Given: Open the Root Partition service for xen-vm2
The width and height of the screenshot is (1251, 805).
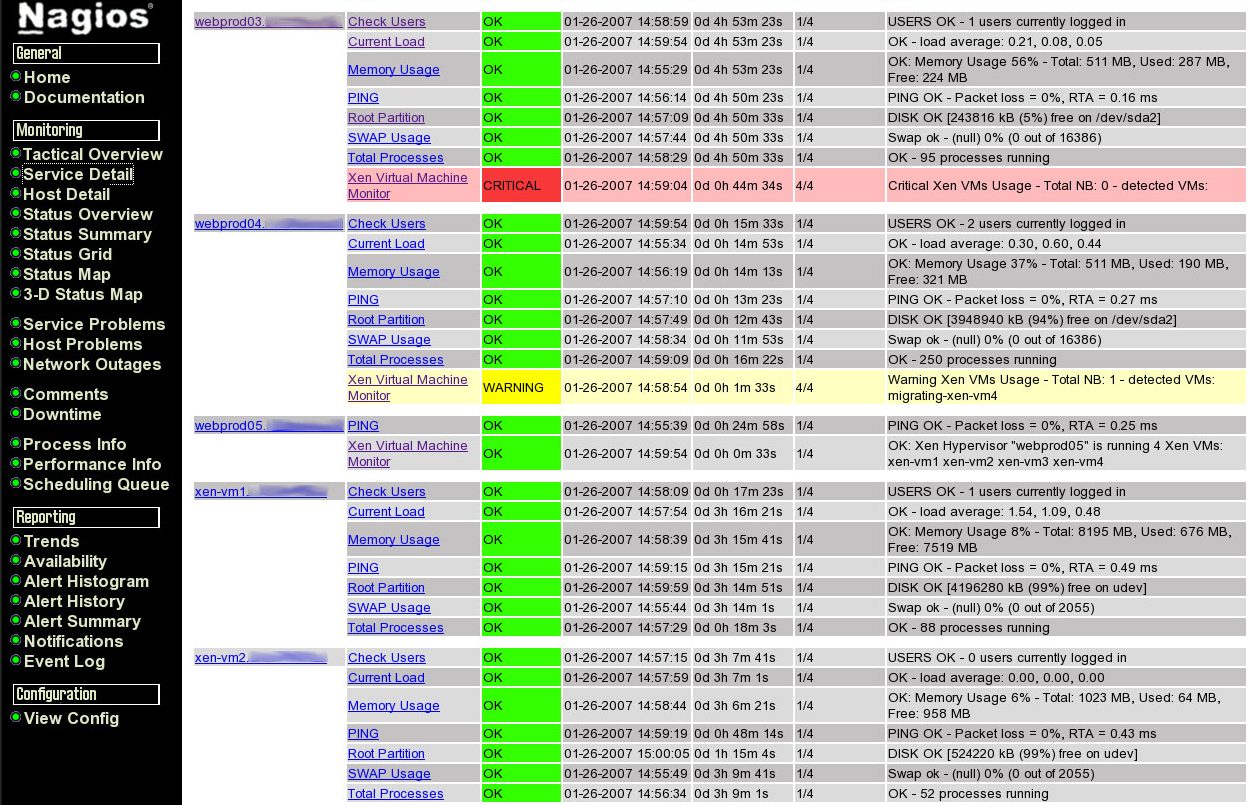Looking at the screenshot, I should coord(386,754).
